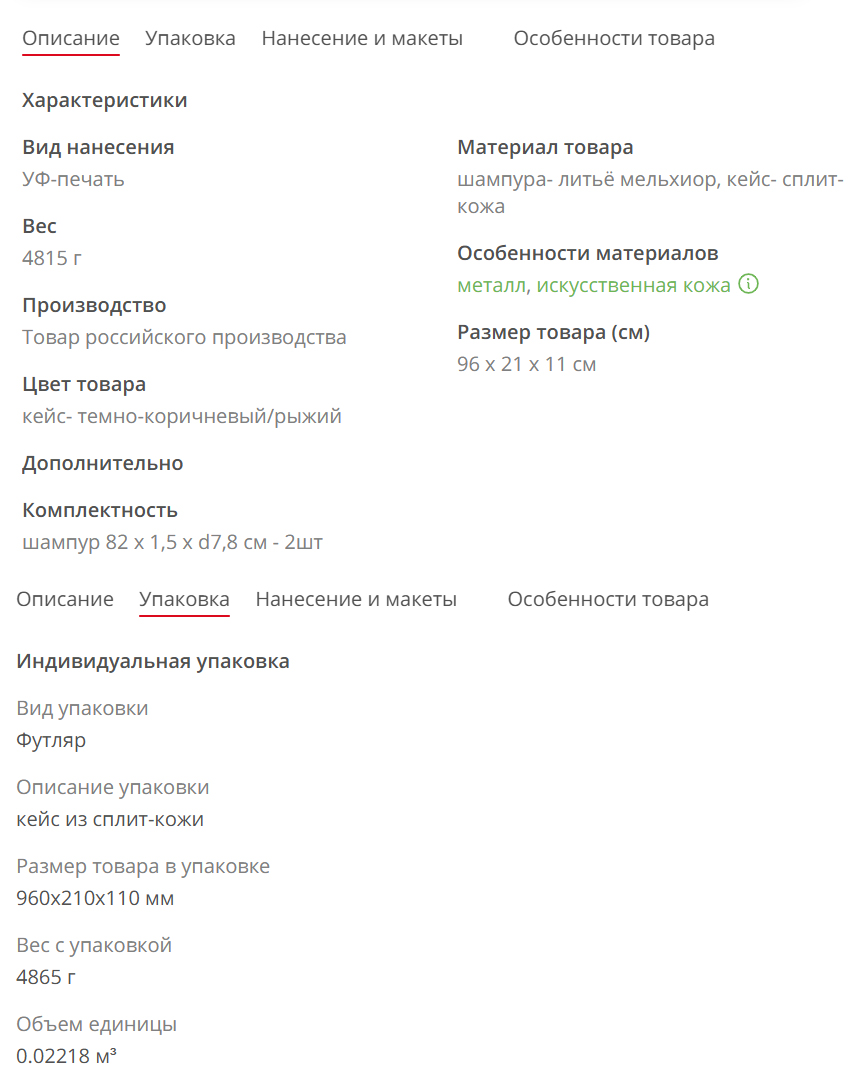The height and width of the screenshot is (1085, 864).
Task: Open Особенности товара tab above Характеристики heading
Action: pos(614,39)
